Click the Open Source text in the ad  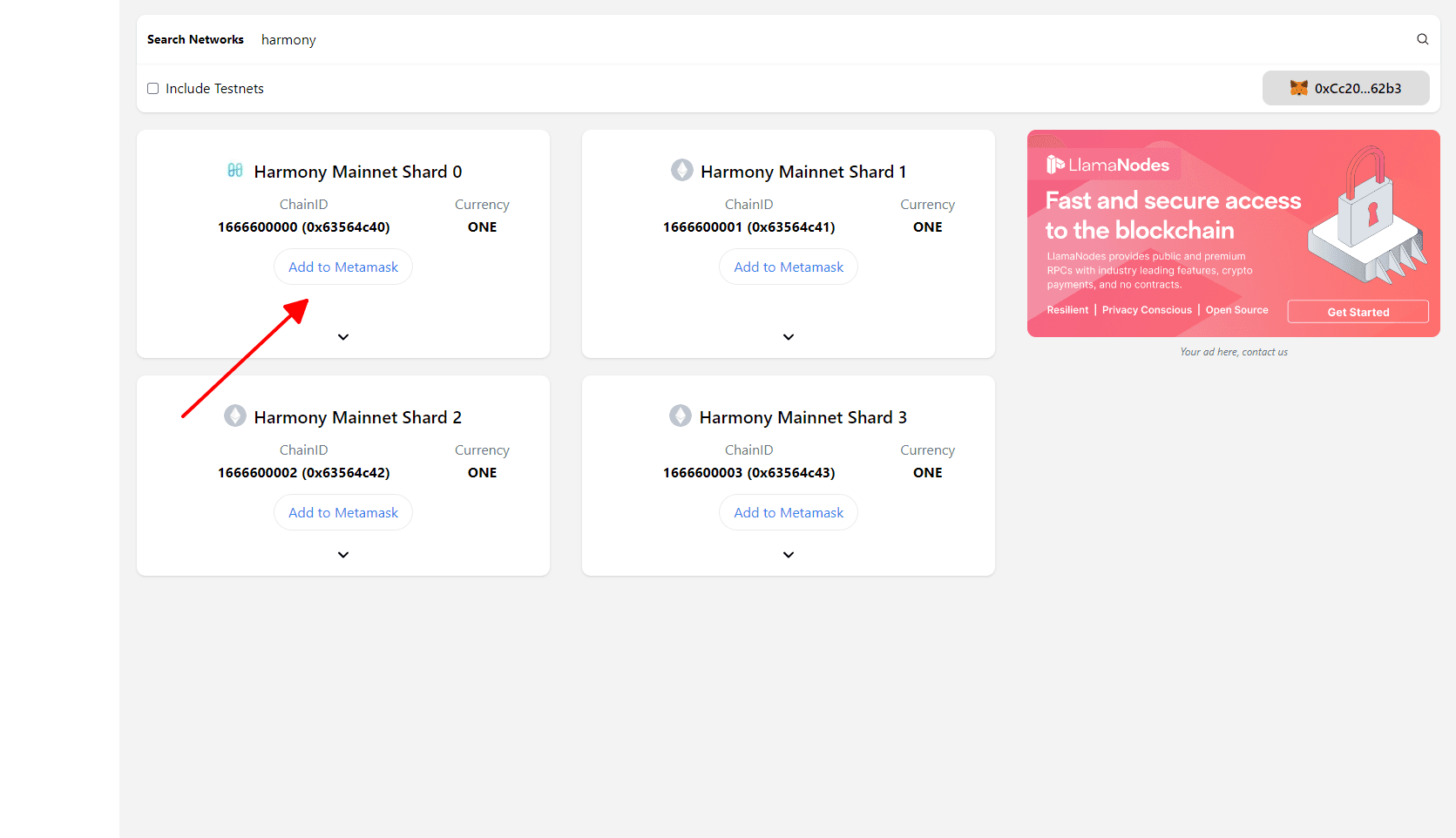click(x=1236, y=310)
